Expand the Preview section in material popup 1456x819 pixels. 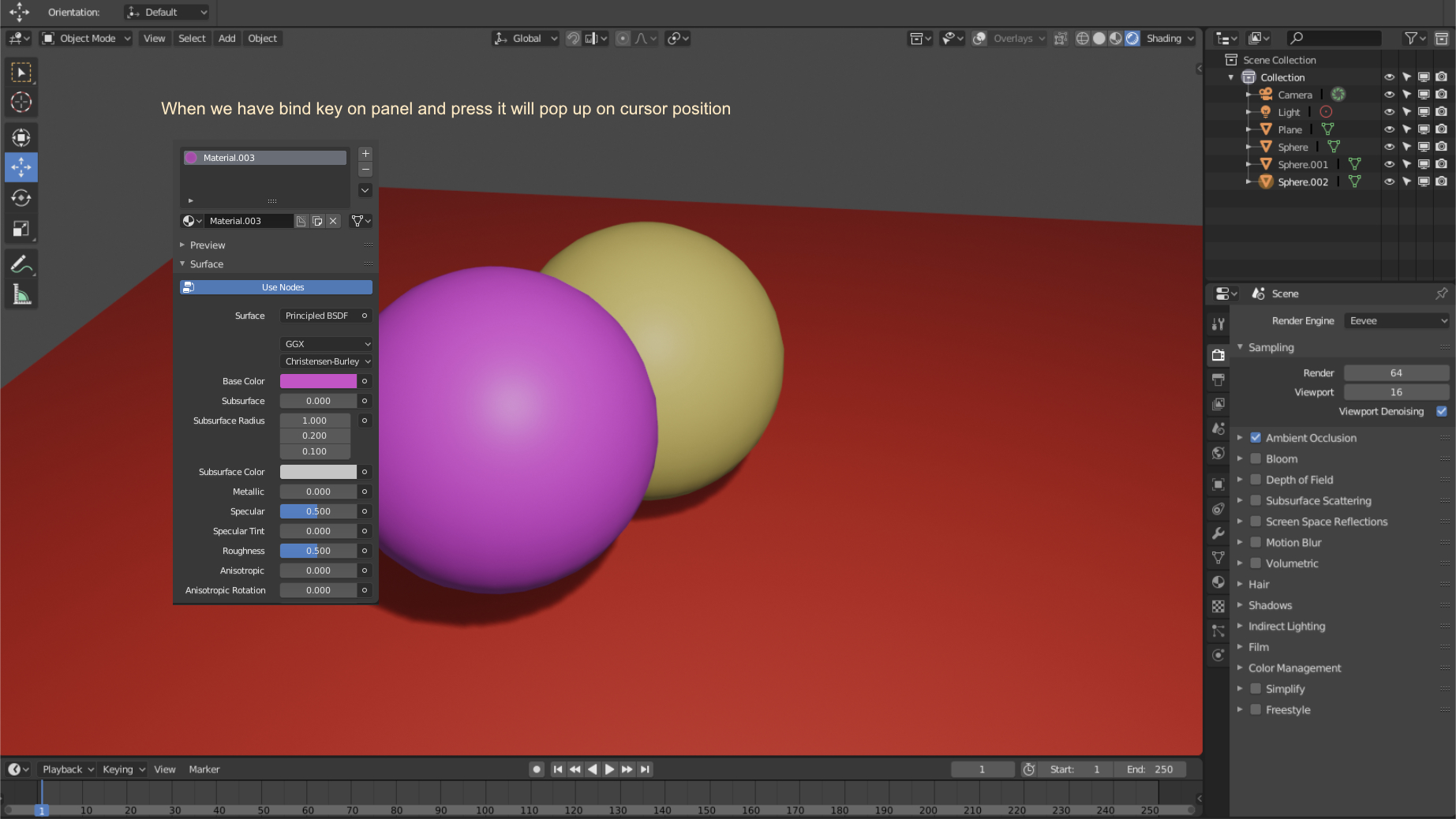(208, 245)
